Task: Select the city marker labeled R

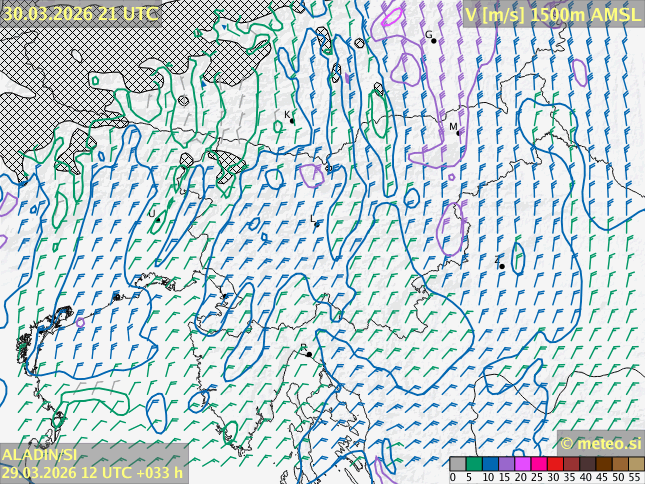Action: [x=309, y=354]
